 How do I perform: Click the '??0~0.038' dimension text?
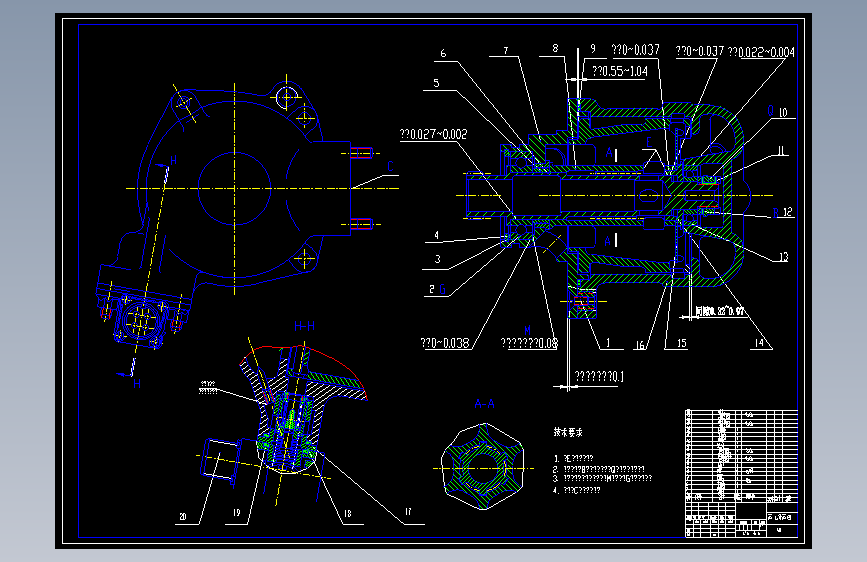click(x=445, y=343)
